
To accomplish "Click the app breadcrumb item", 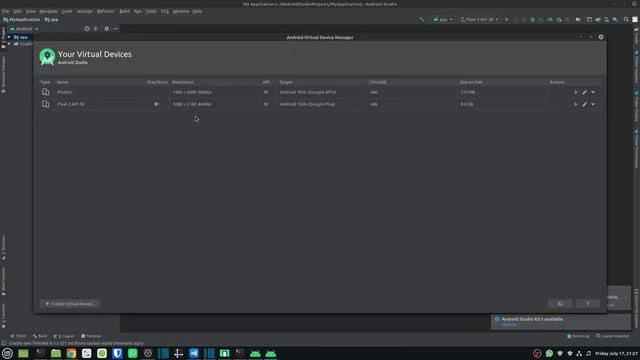I will [52, 20].
